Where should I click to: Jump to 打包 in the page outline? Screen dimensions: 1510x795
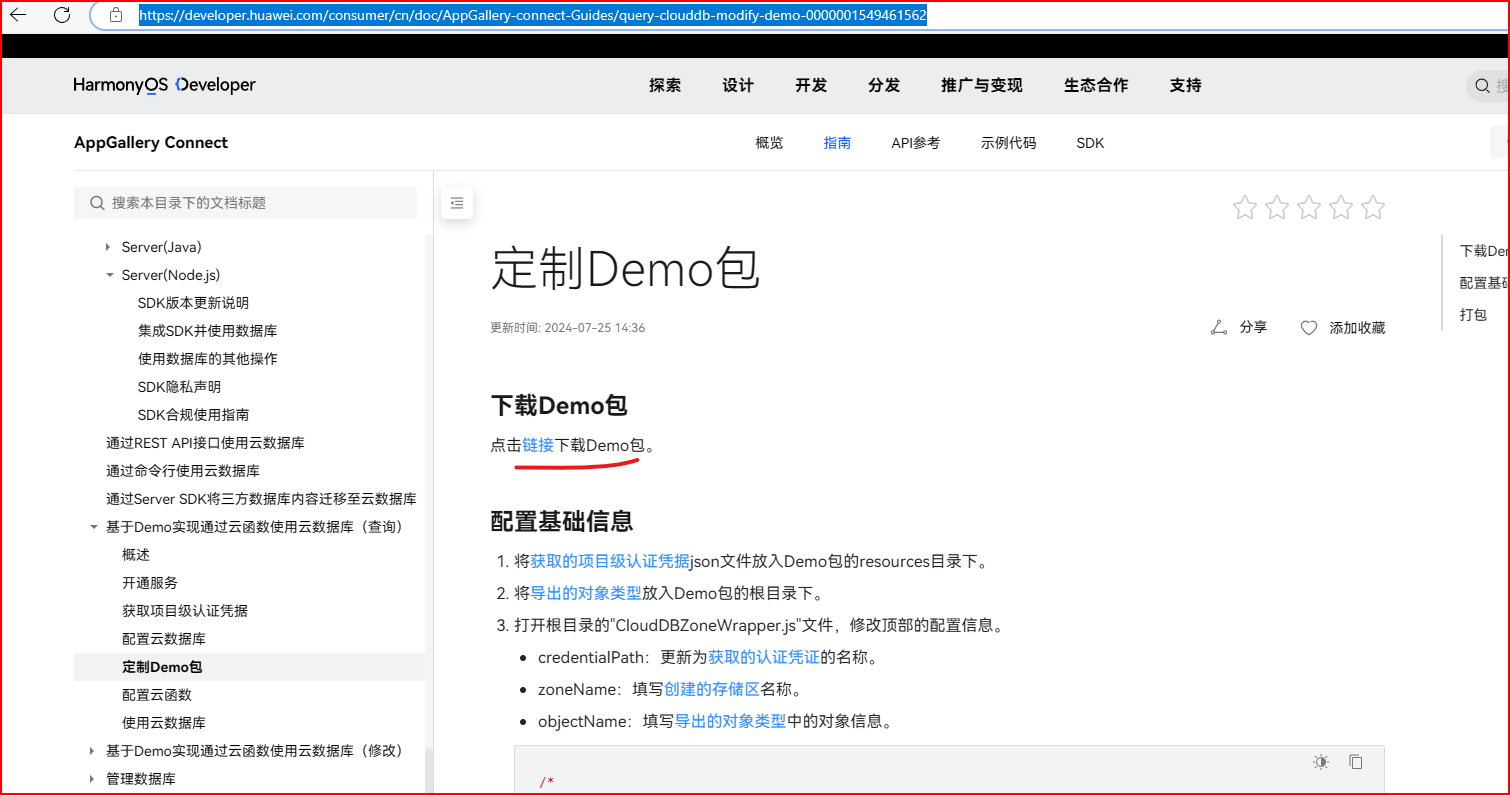[x=1473, y=315]
